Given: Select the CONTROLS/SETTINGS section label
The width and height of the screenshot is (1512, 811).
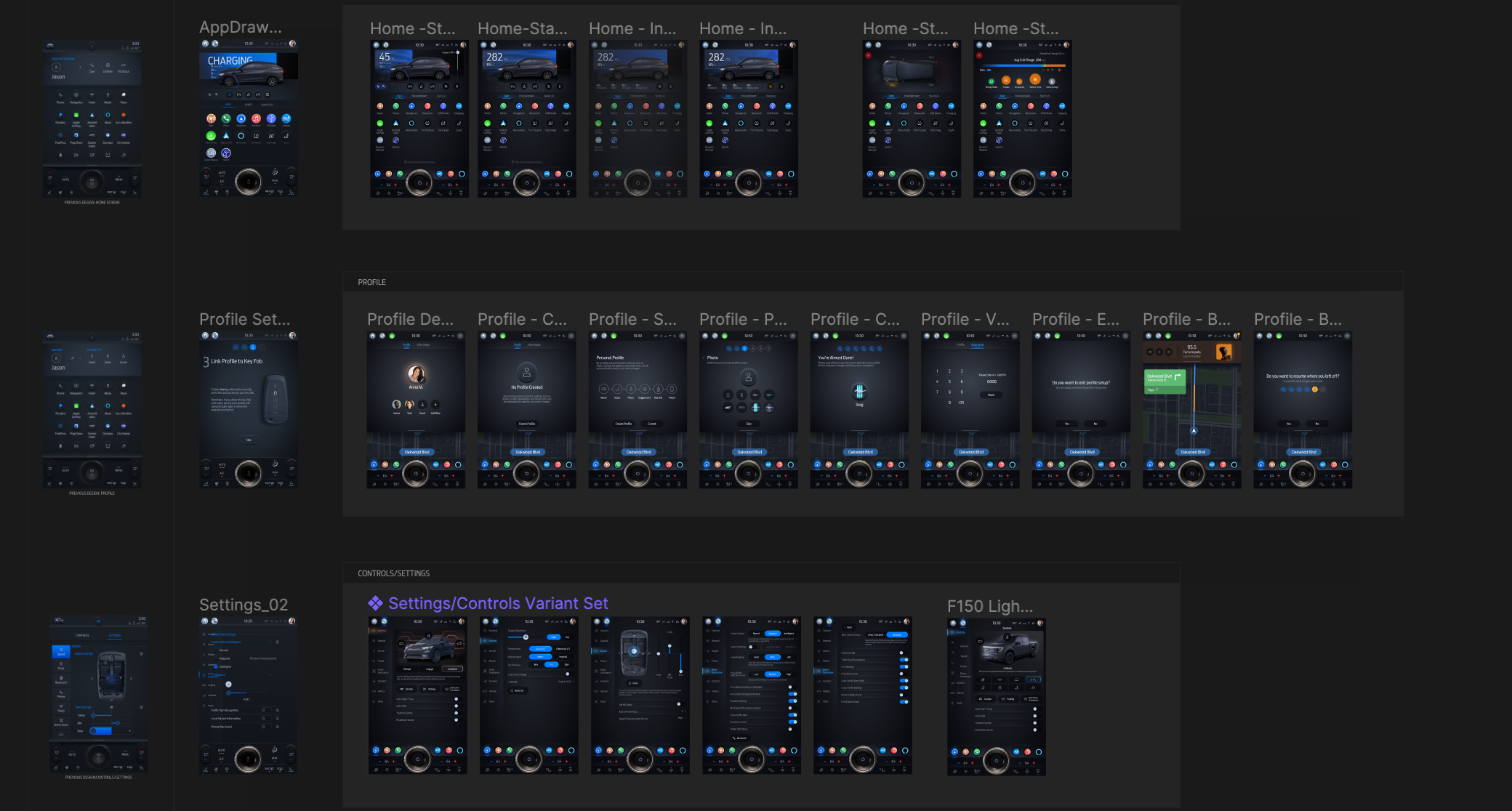Looking at the screenshot, I should (x=393, y=573).
